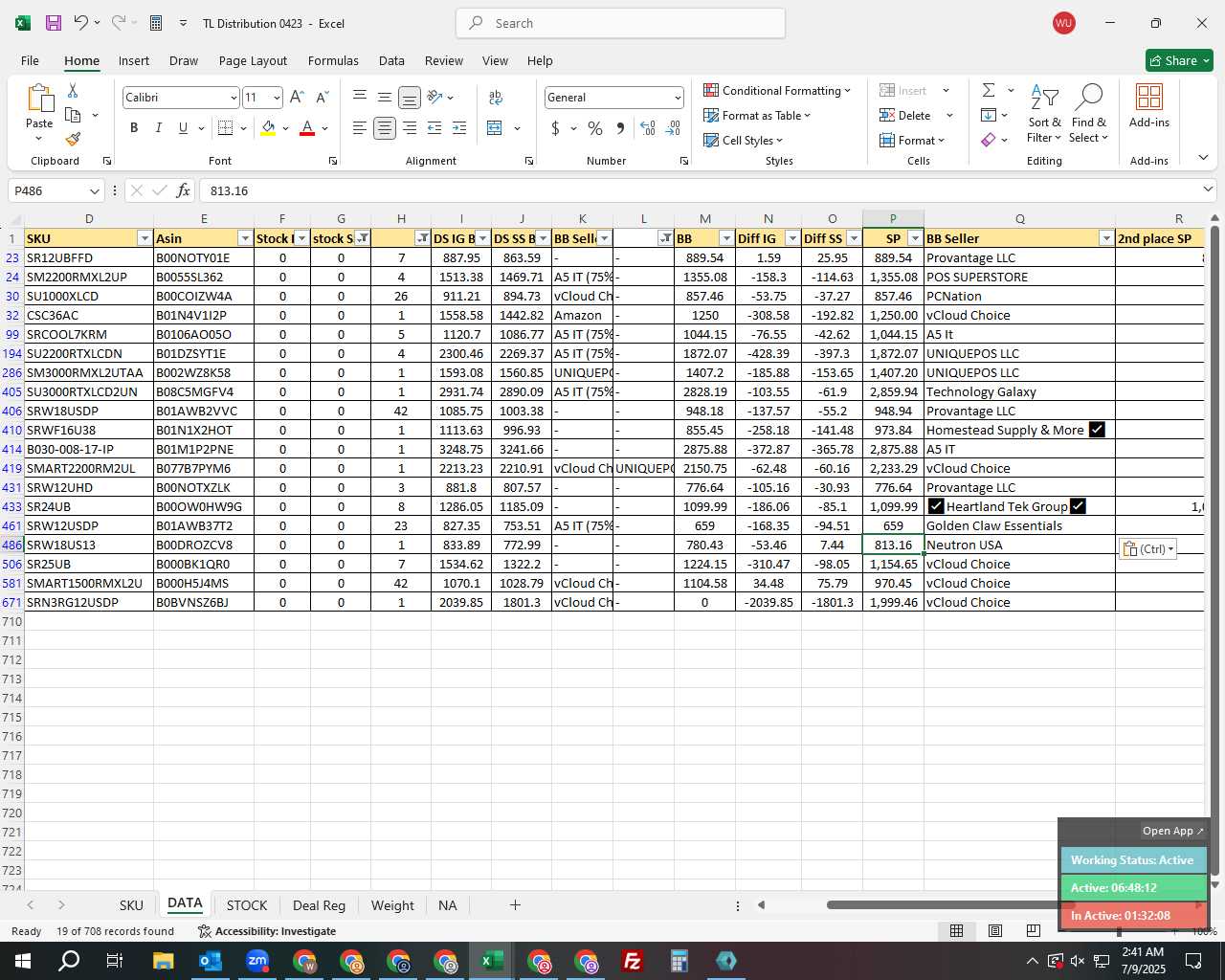Open the fill color dropdown arrow
This screenshot has height=980, width=1225.
click(x=285, y=128)
